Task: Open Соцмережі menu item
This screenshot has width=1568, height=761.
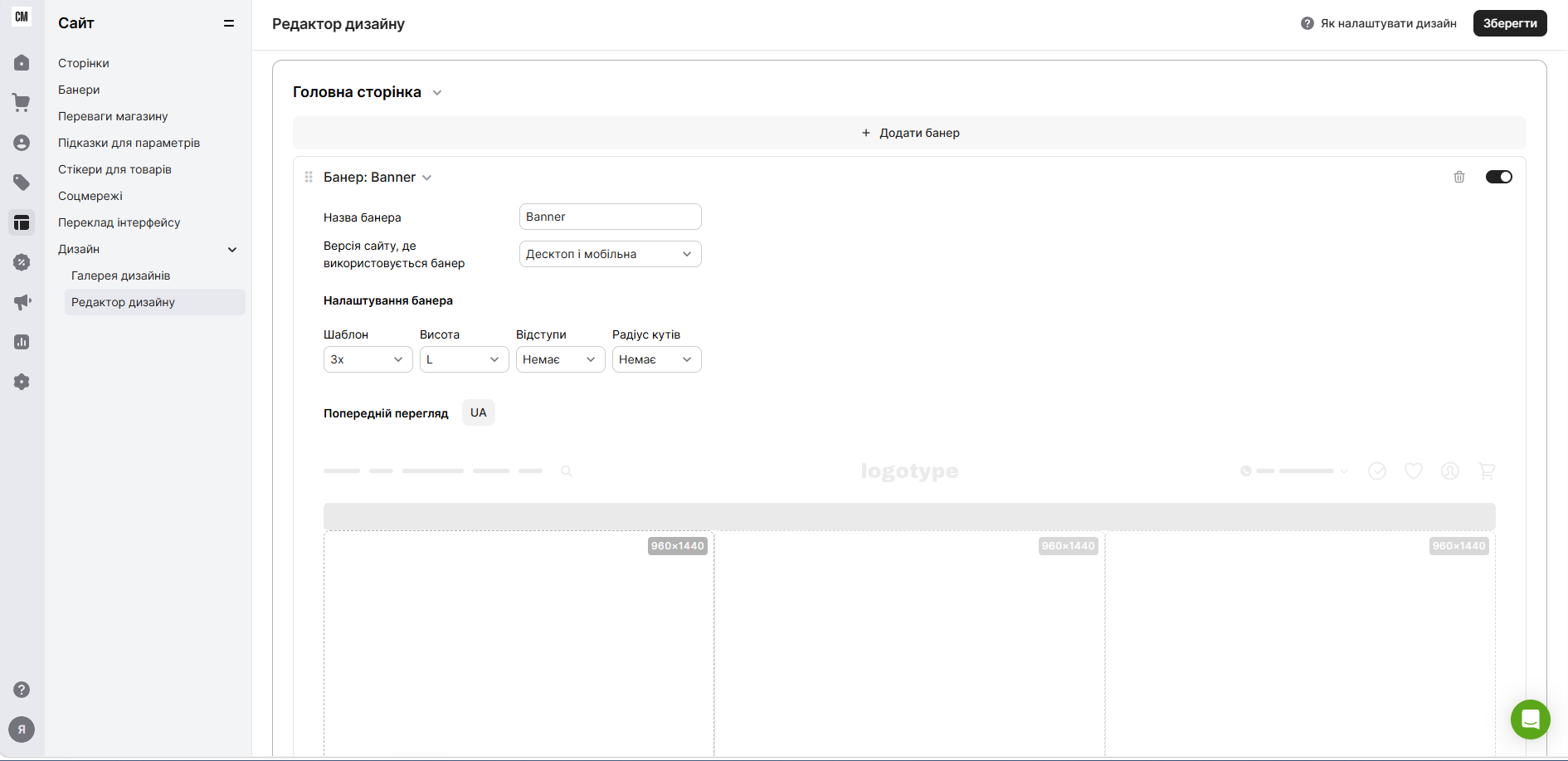Action: (90, 196)
